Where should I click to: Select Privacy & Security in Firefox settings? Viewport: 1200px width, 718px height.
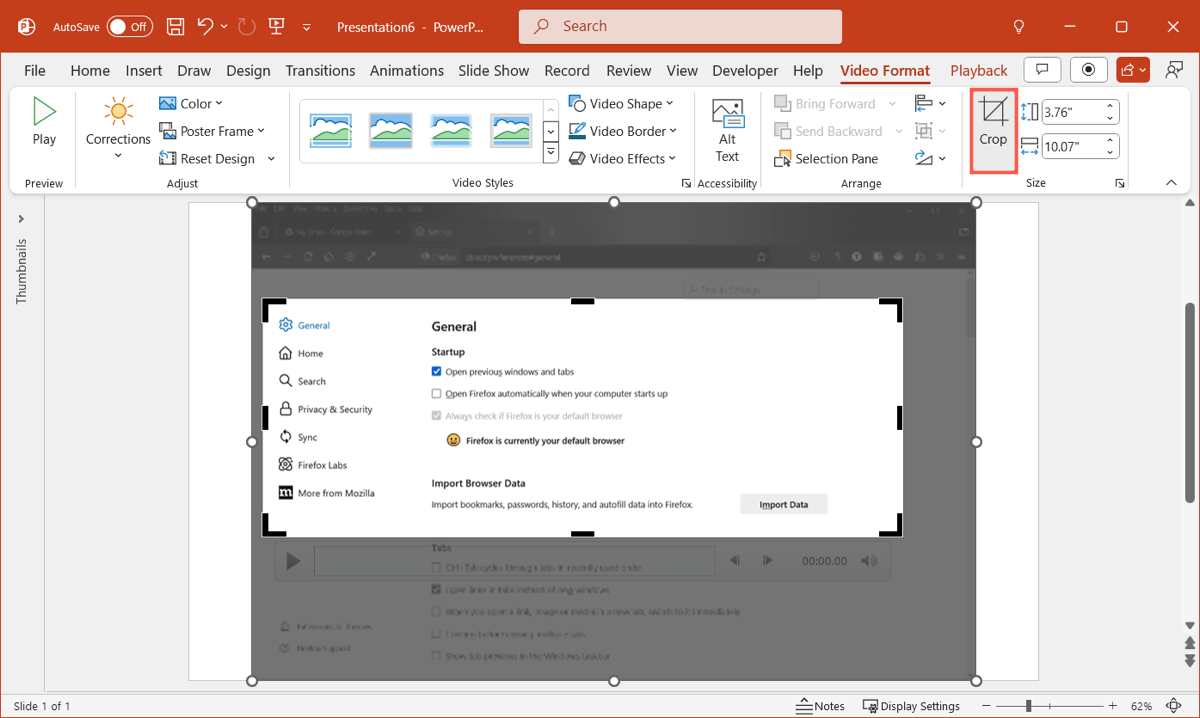pos(326,409)
